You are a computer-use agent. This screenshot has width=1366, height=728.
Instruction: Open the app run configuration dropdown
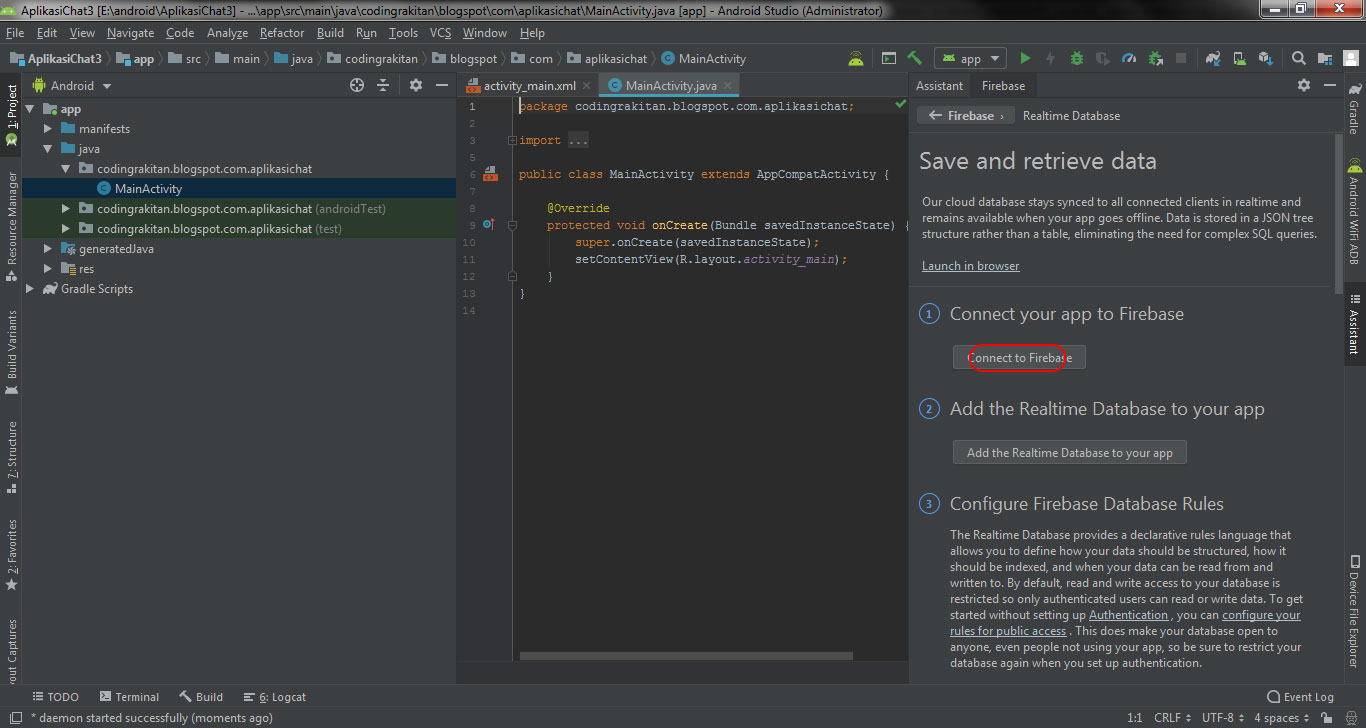pyautogui.click(x=968, y=58)
